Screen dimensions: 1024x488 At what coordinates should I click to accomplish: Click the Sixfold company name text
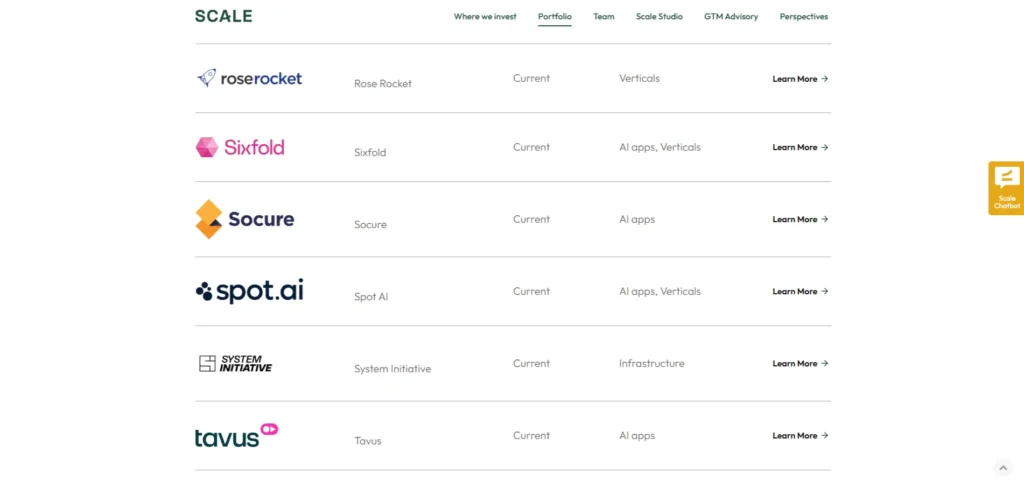point(370,153)
